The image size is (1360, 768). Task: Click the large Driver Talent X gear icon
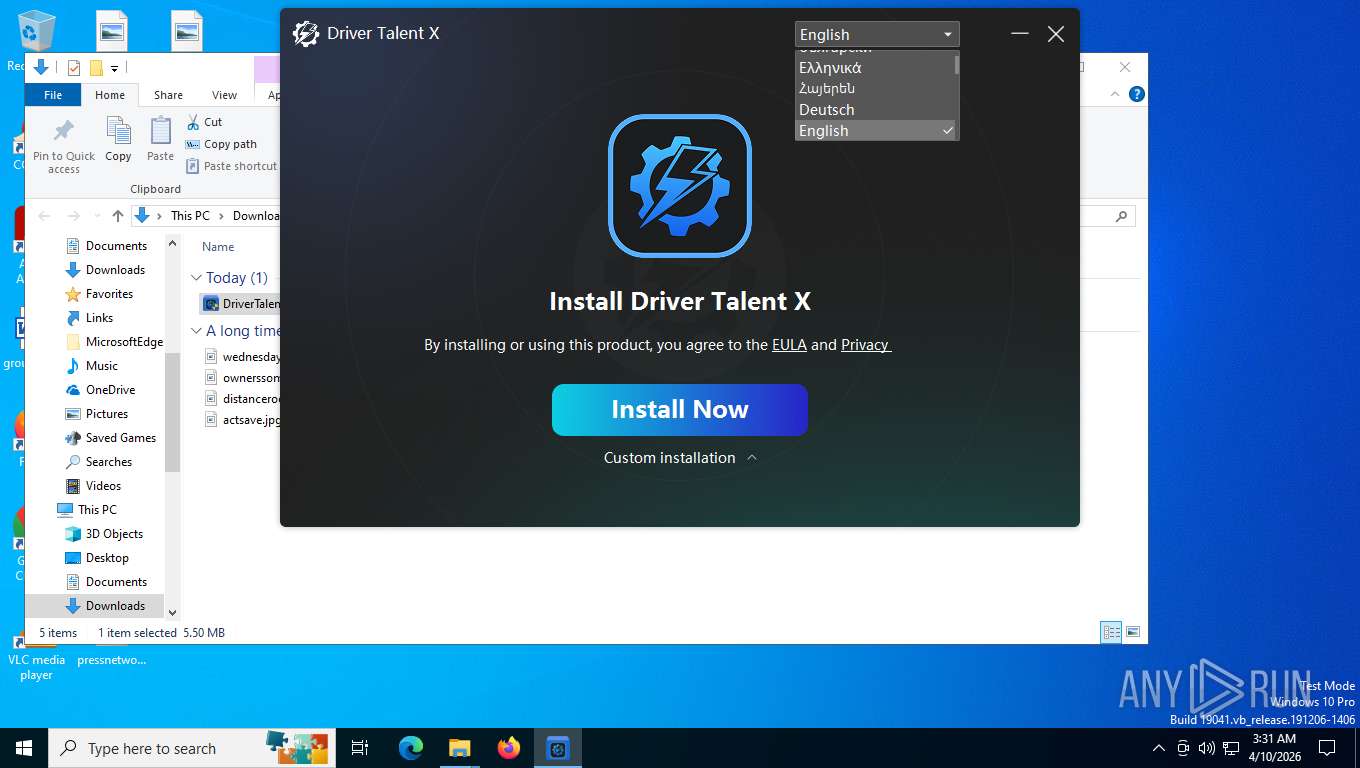pos(680,186)
